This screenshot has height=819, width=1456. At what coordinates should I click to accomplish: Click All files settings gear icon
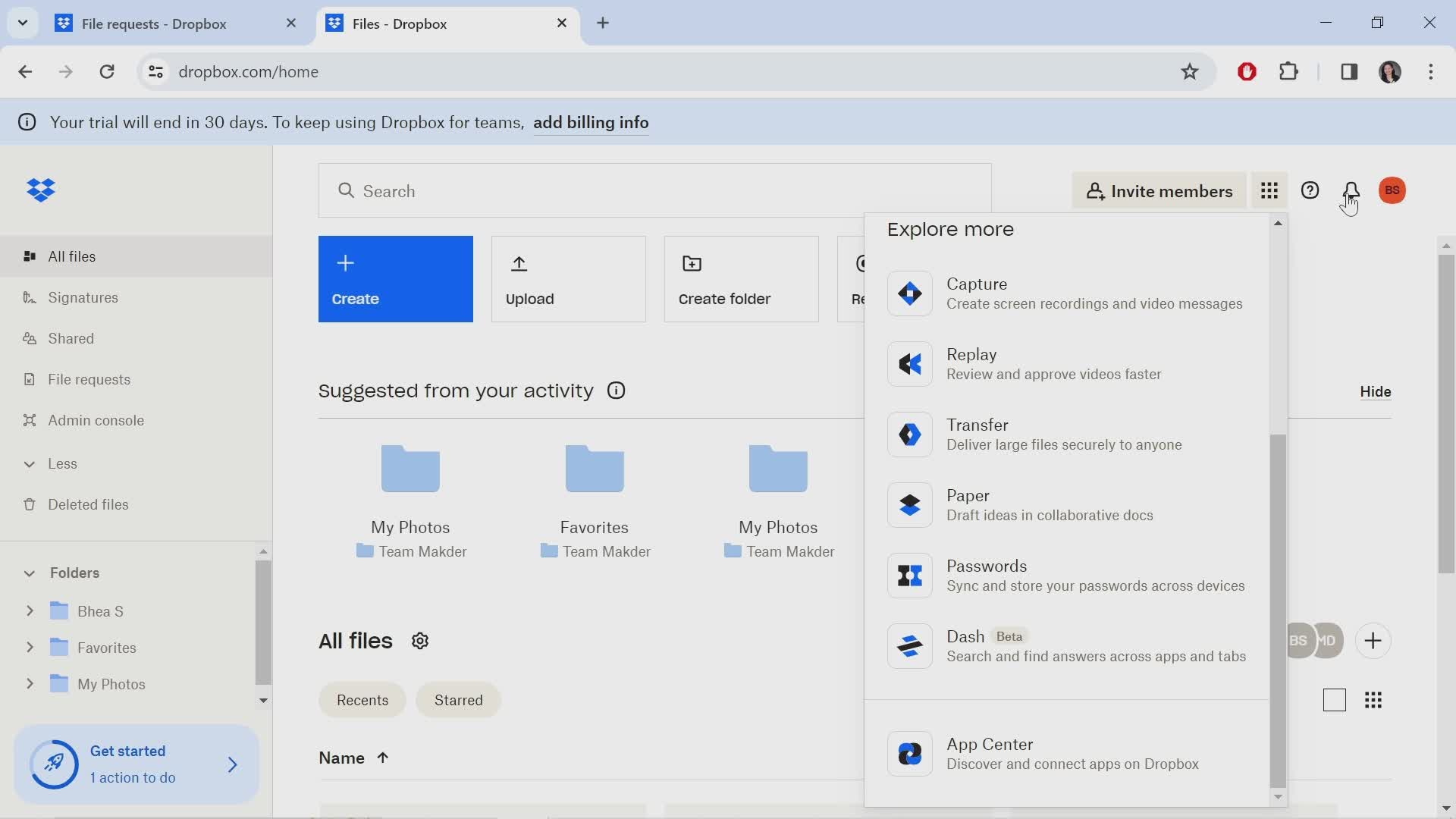[x=420, y=641]
